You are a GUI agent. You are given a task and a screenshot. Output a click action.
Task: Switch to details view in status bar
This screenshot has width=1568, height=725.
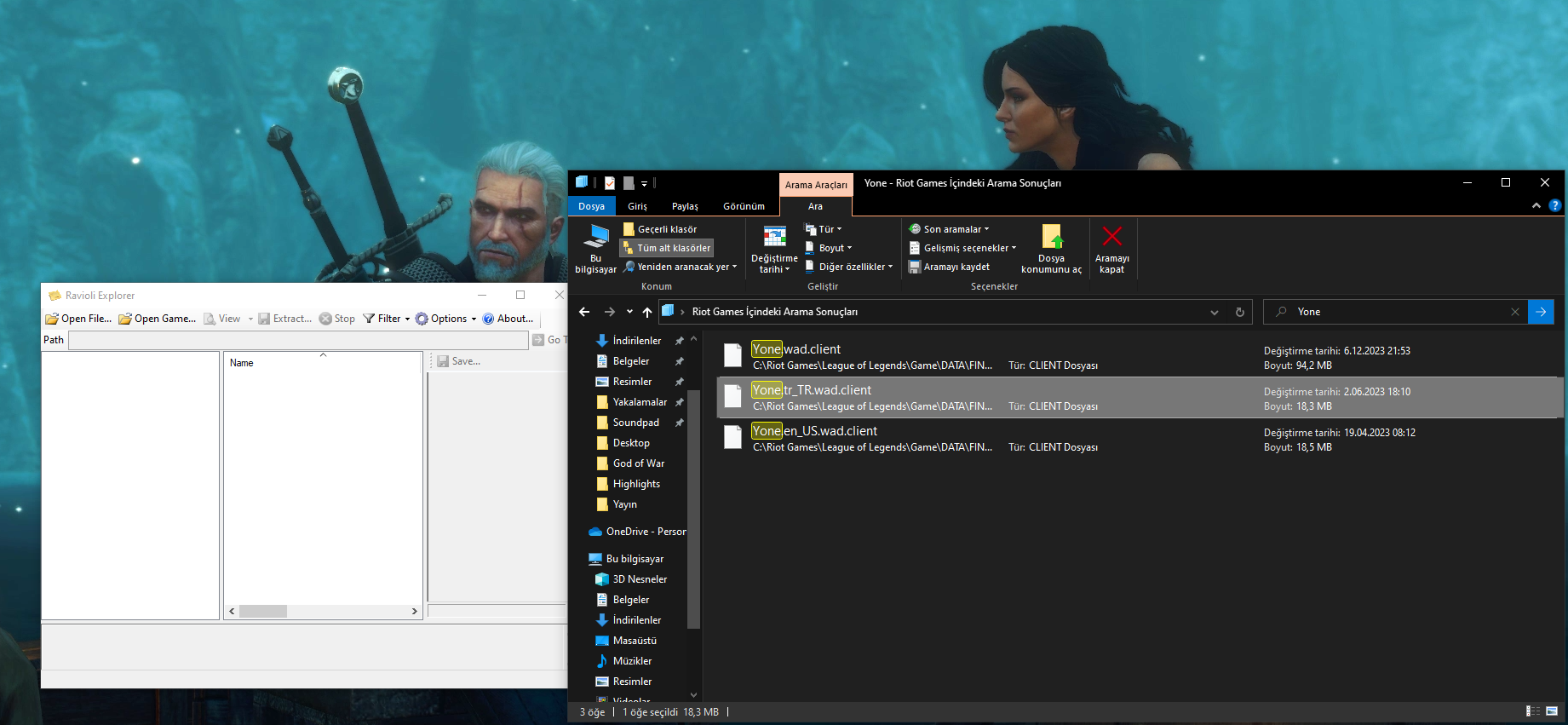point(1532,711)
